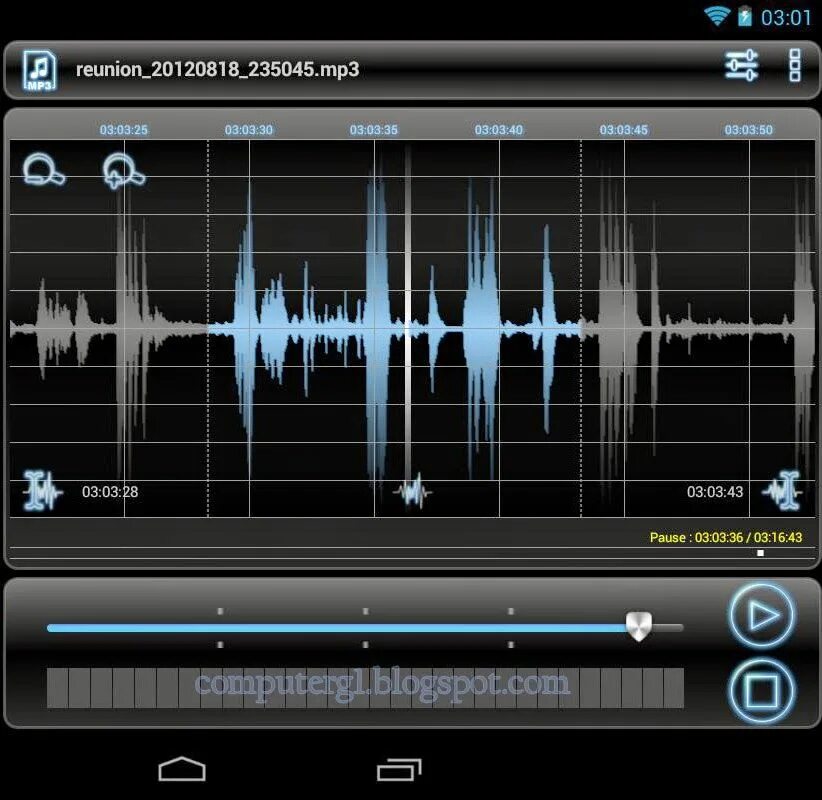Zoom out the waveform with minus magnifier
Image resolution: width=822 pixels, height=800 pixels.
[x=44, y=169]
